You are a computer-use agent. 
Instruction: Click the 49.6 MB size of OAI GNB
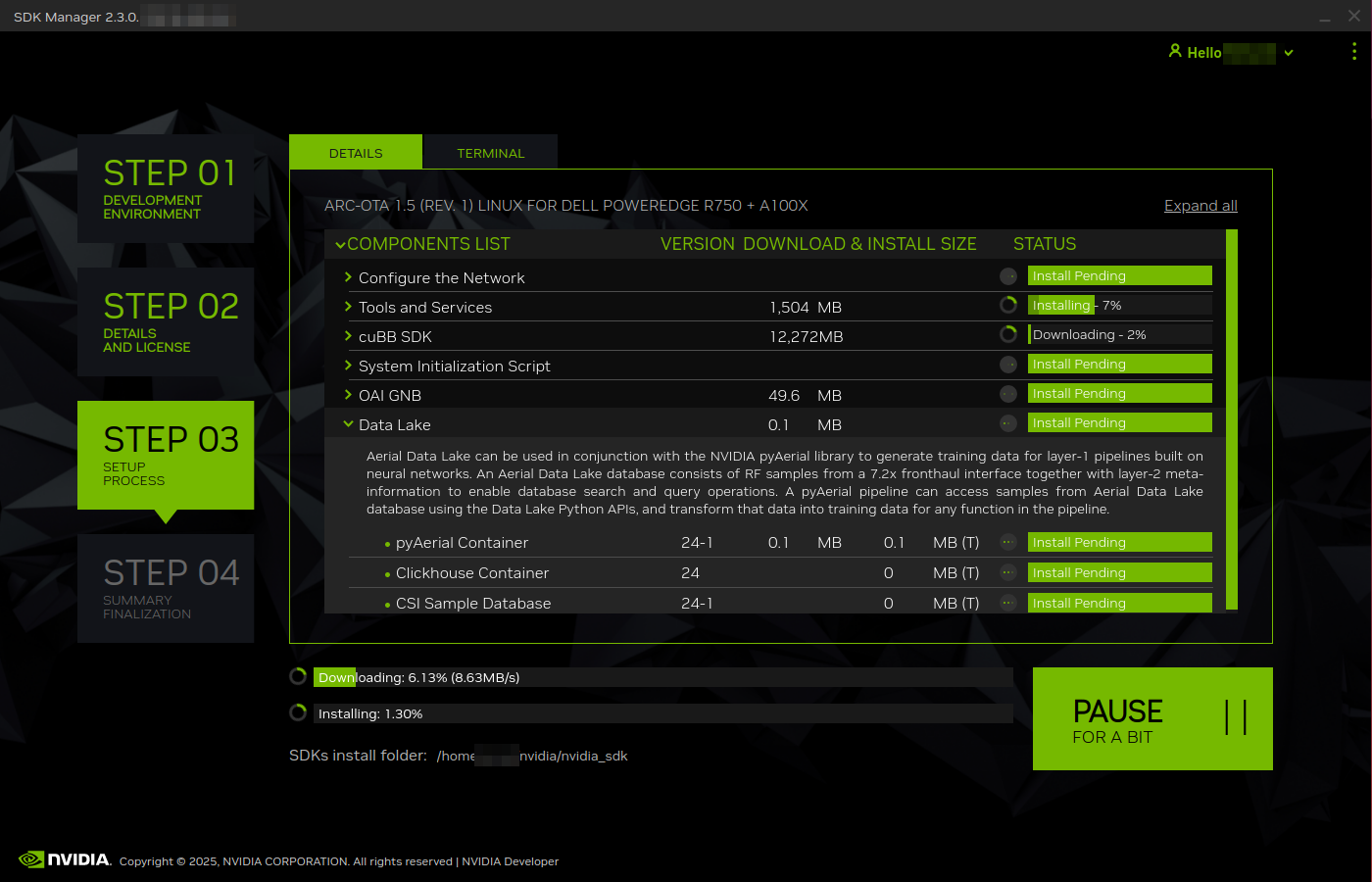(806, 396)
